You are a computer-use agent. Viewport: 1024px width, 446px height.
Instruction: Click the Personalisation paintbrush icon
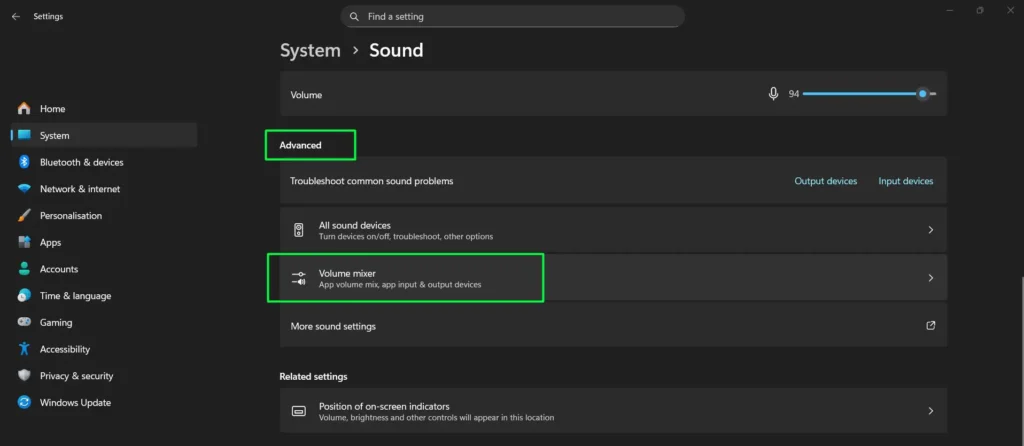click(24, 215)
